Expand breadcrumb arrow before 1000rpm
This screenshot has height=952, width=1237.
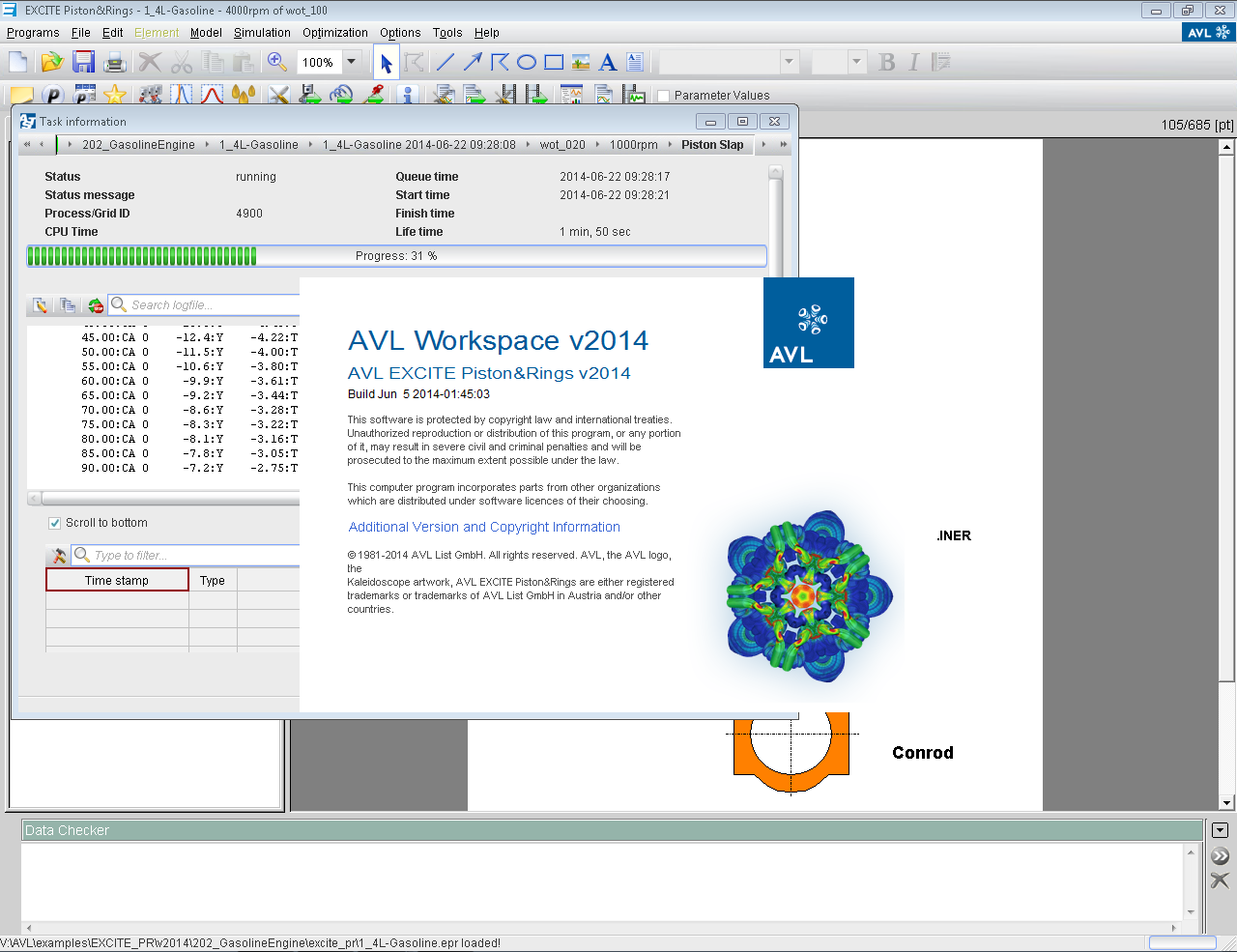coord(598,145)
